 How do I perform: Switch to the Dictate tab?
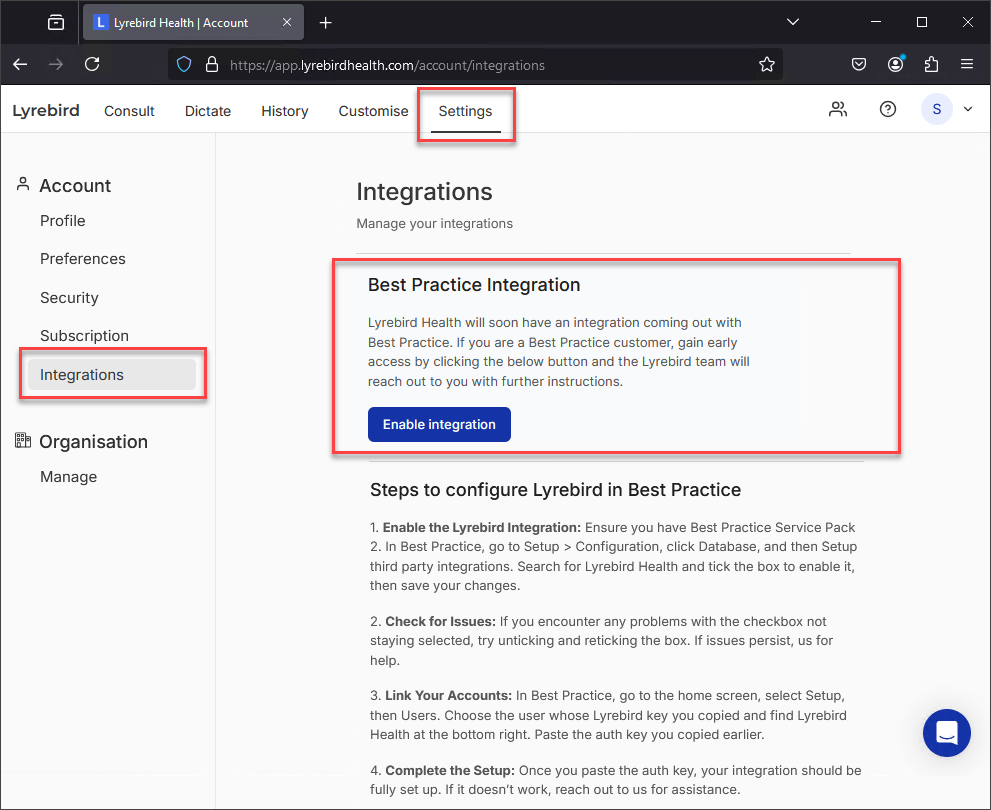[x=208, y=111]
